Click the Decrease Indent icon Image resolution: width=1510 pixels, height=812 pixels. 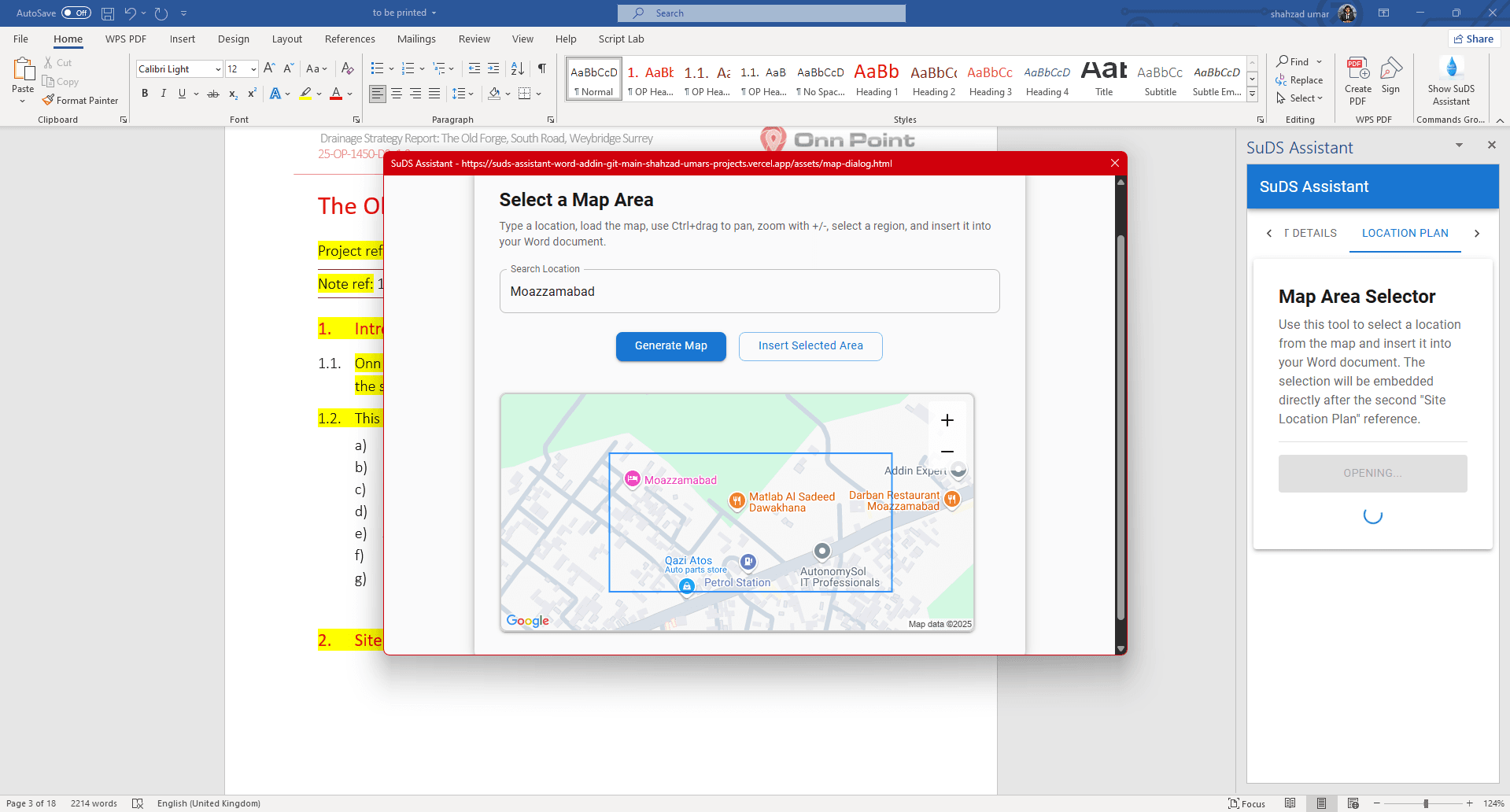click(x=474, y=68)
